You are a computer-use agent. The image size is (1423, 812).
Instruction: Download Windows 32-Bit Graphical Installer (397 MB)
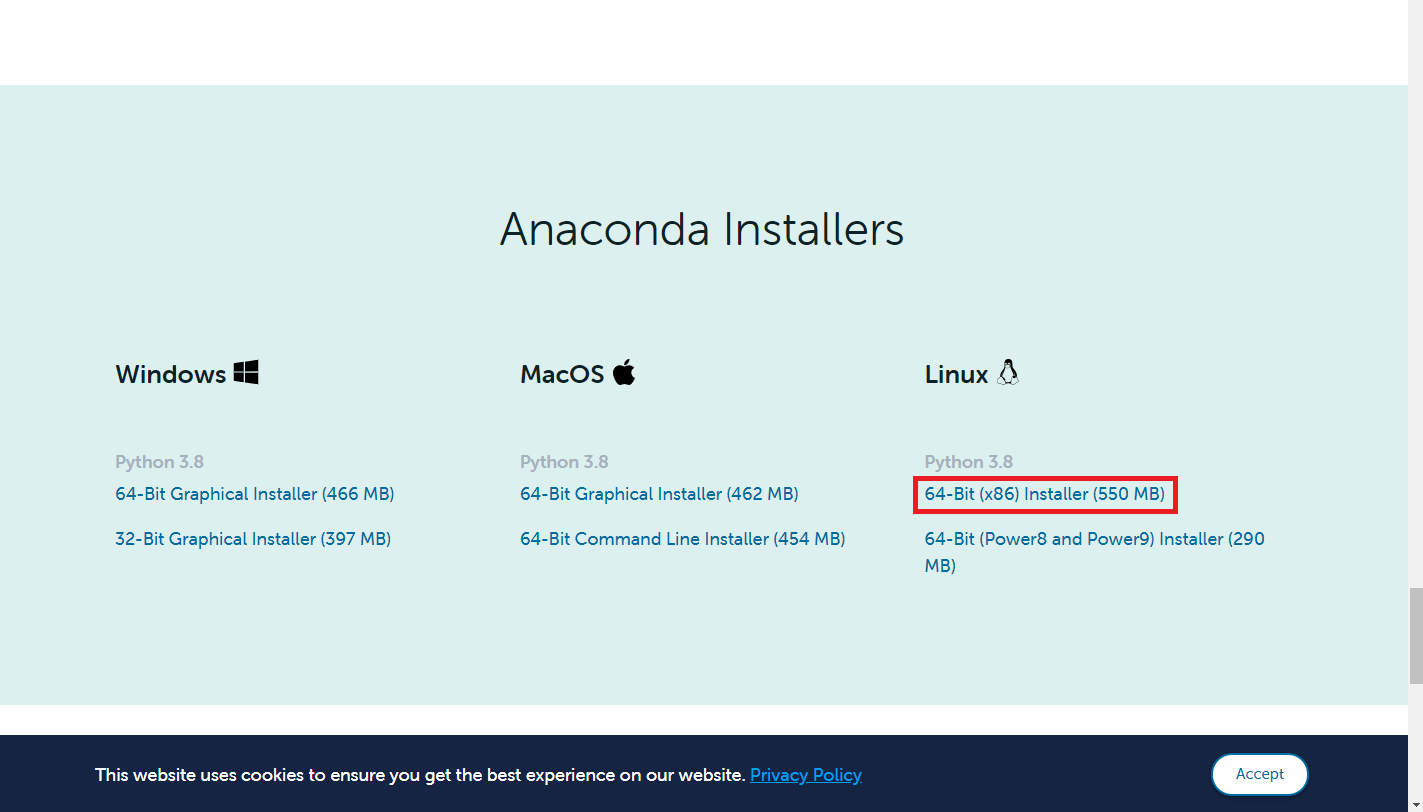(x=253, y=539)
